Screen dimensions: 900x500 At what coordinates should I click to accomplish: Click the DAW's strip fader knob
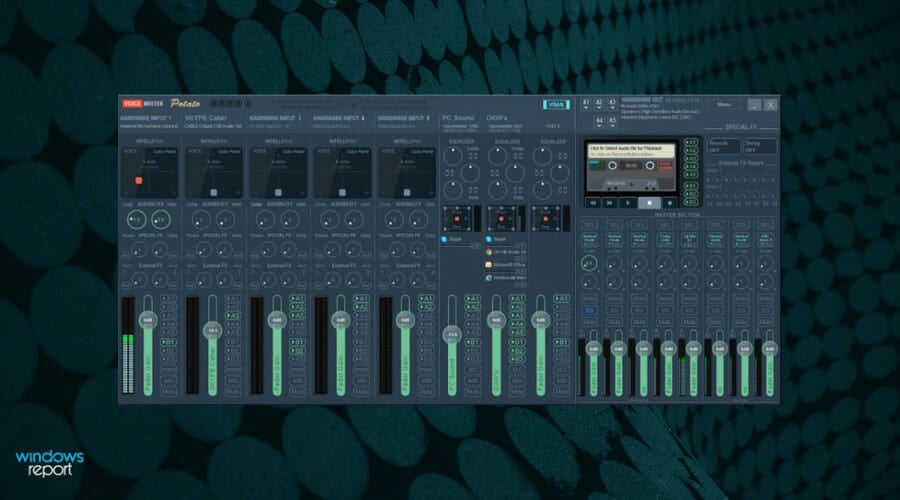(496, 320)
